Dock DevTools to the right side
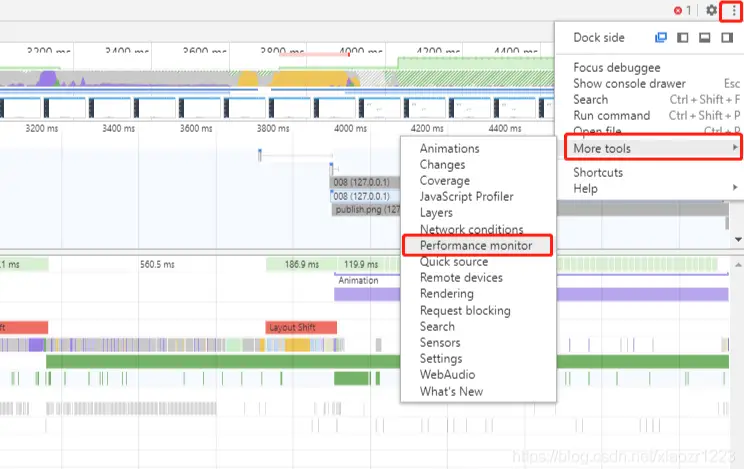 pos(727,38)
